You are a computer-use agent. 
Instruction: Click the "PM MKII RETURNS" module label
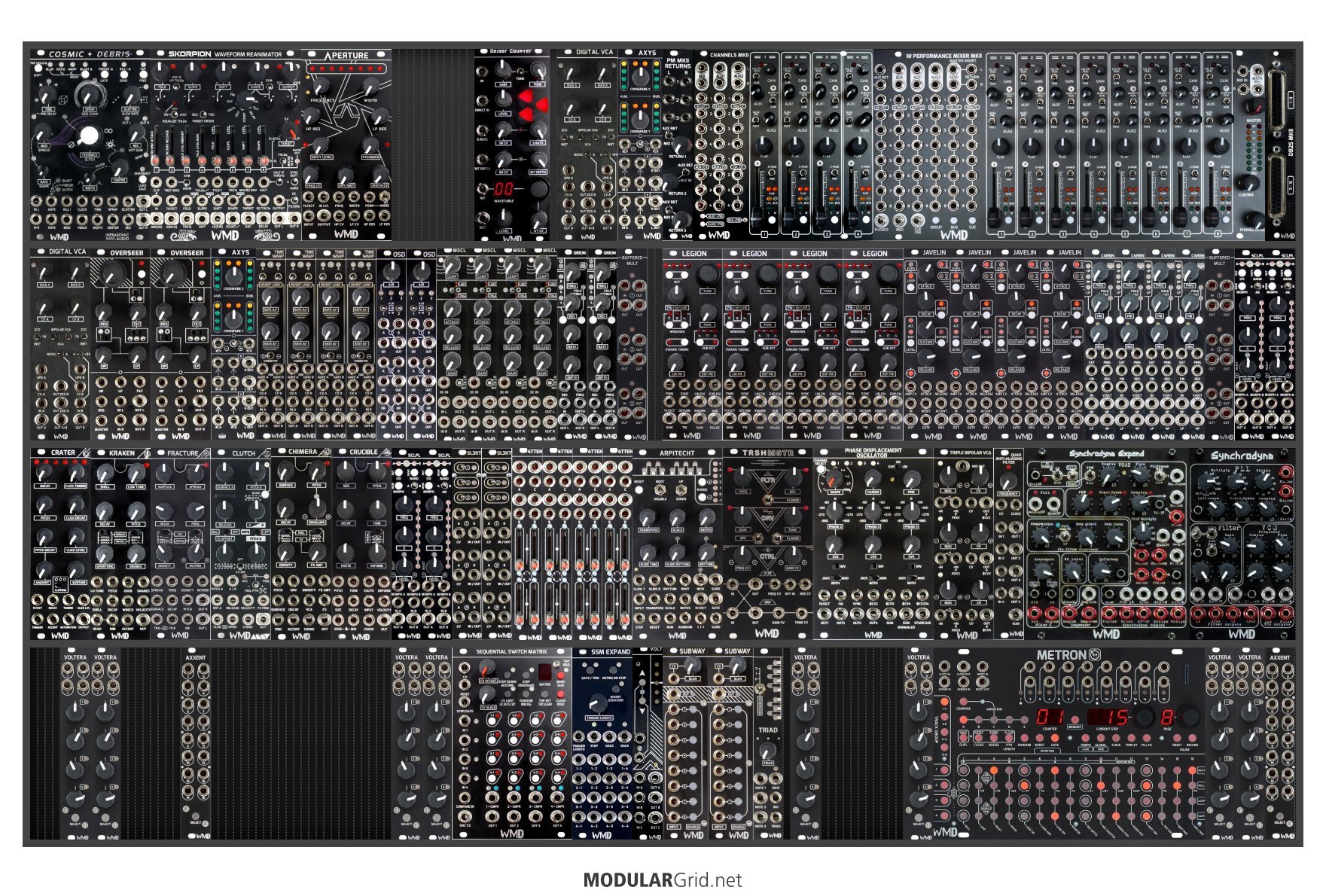pyautogui.click(x=678, y=62)
